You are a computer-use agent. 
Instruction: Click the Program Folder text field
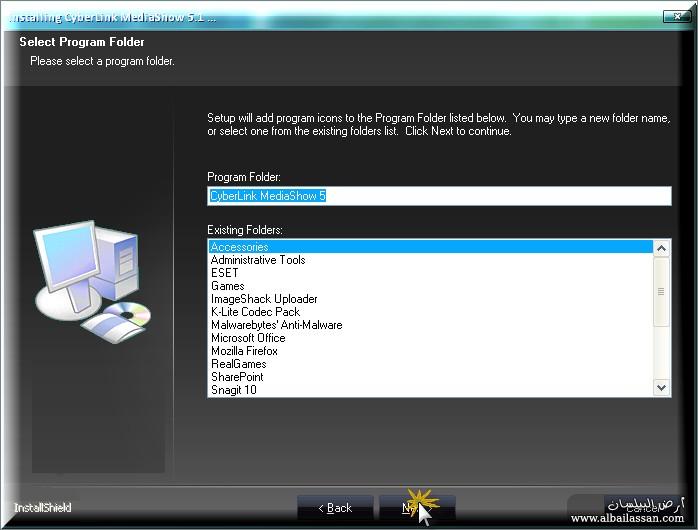tap(439, 196)
